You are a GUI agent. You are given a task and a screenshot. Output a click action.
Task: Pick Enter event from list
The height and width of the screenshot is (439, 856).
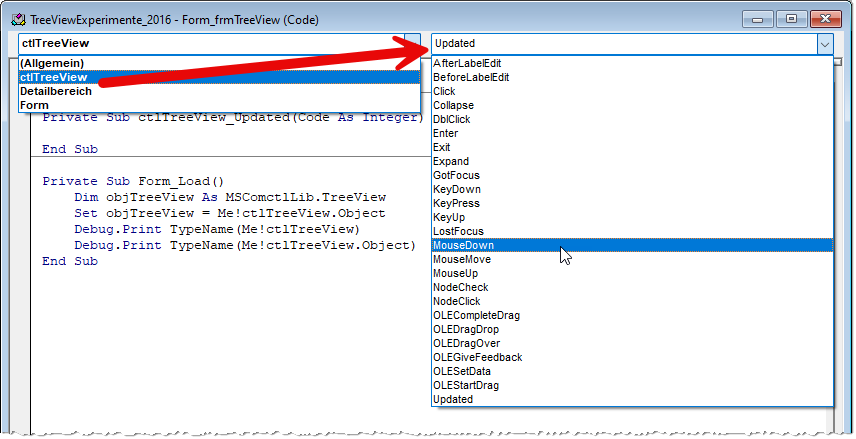[x=632, y=133]
